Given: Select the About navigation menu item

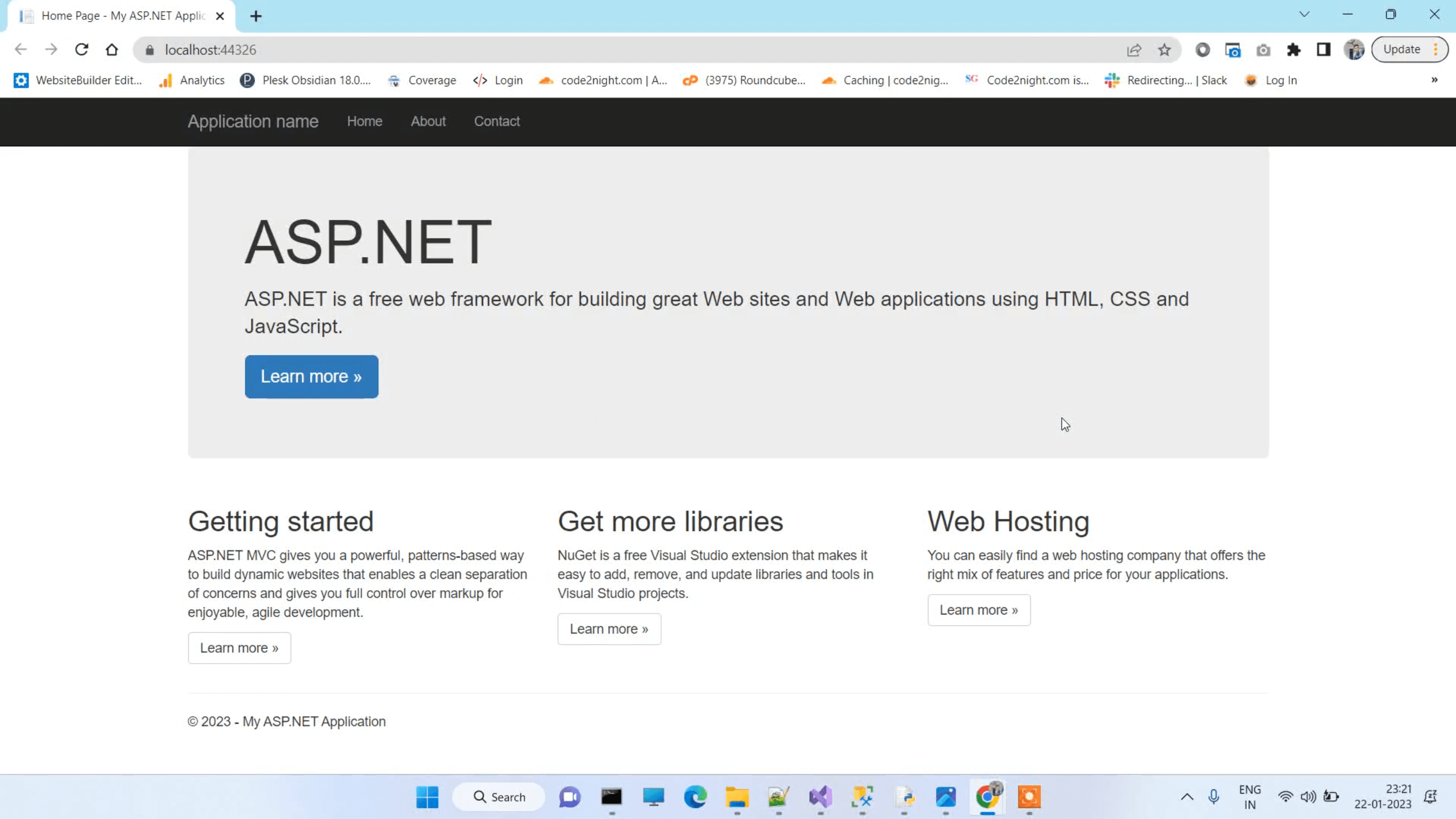Looking at the screenshot, I should click(428, 121).
